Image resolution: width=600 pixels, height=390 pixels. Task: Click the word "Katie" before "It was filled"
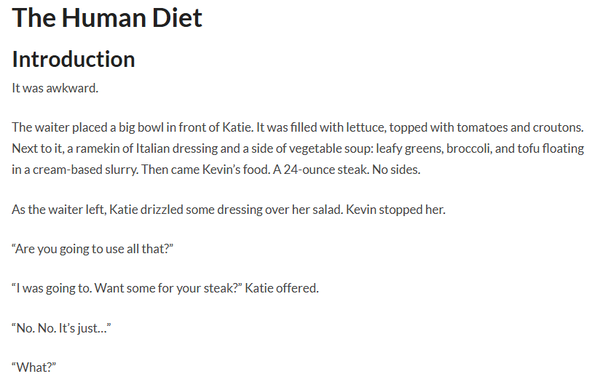pos(237,127)
